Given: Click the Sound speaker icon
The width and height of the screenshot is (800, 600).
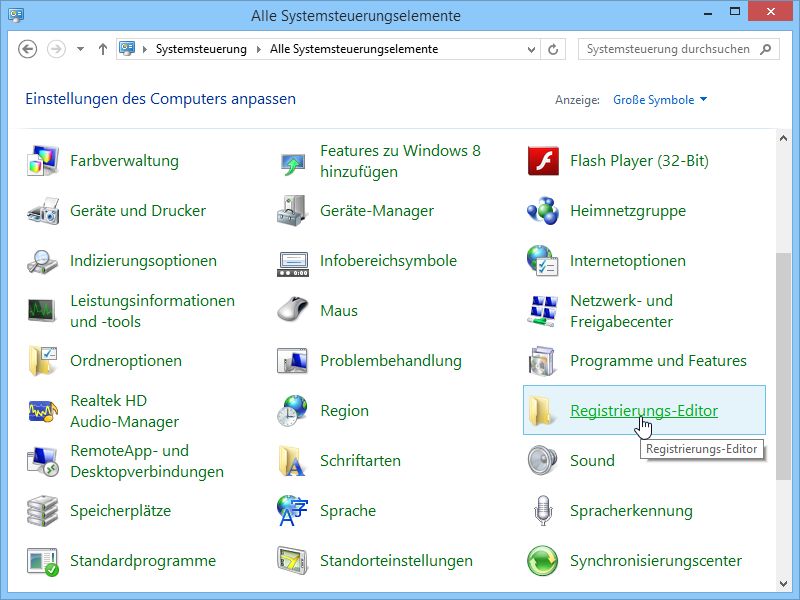Looking at the screenshot, I should pos(543,461).
